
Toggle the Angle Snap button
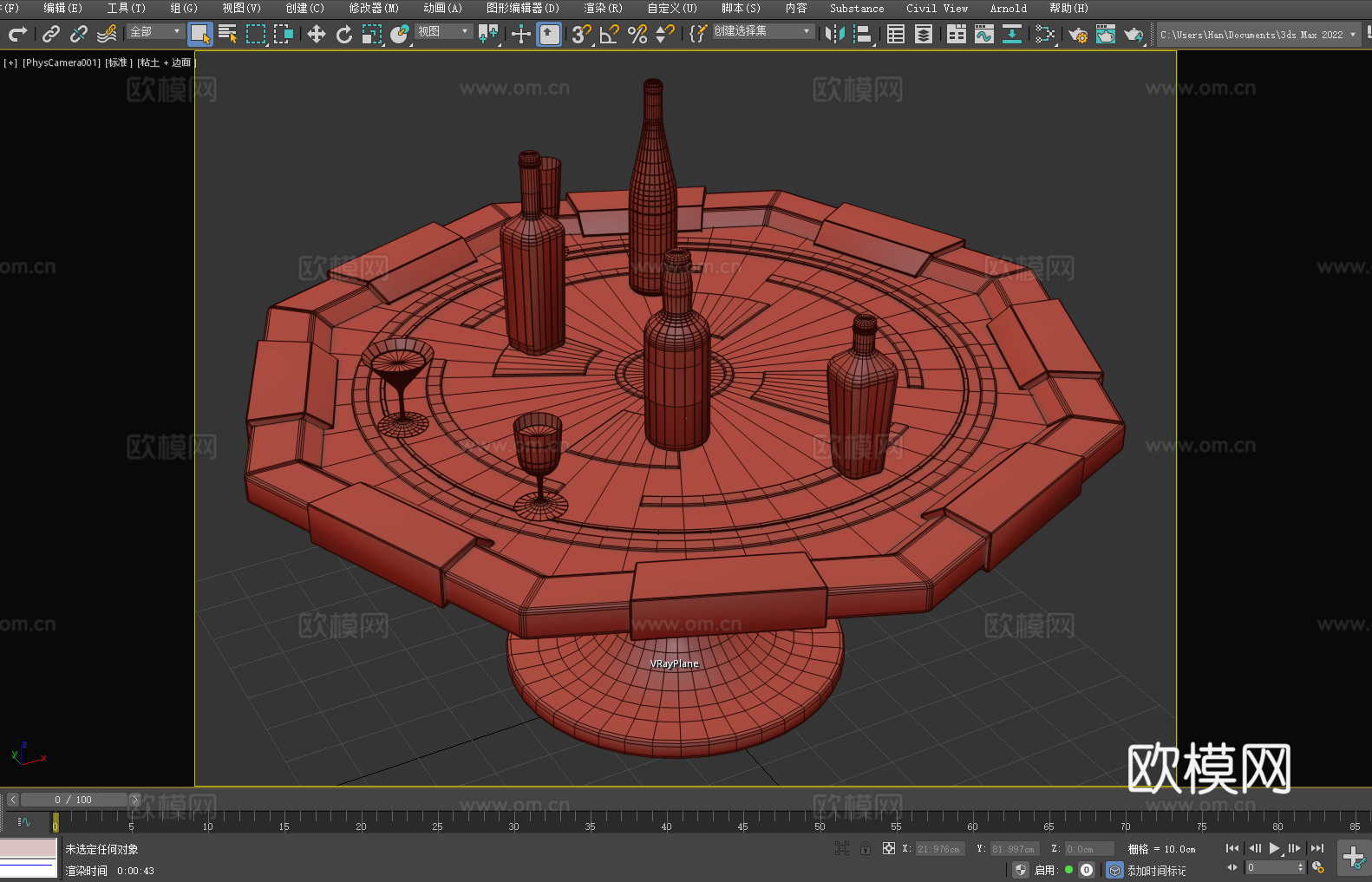click(609, 34)
